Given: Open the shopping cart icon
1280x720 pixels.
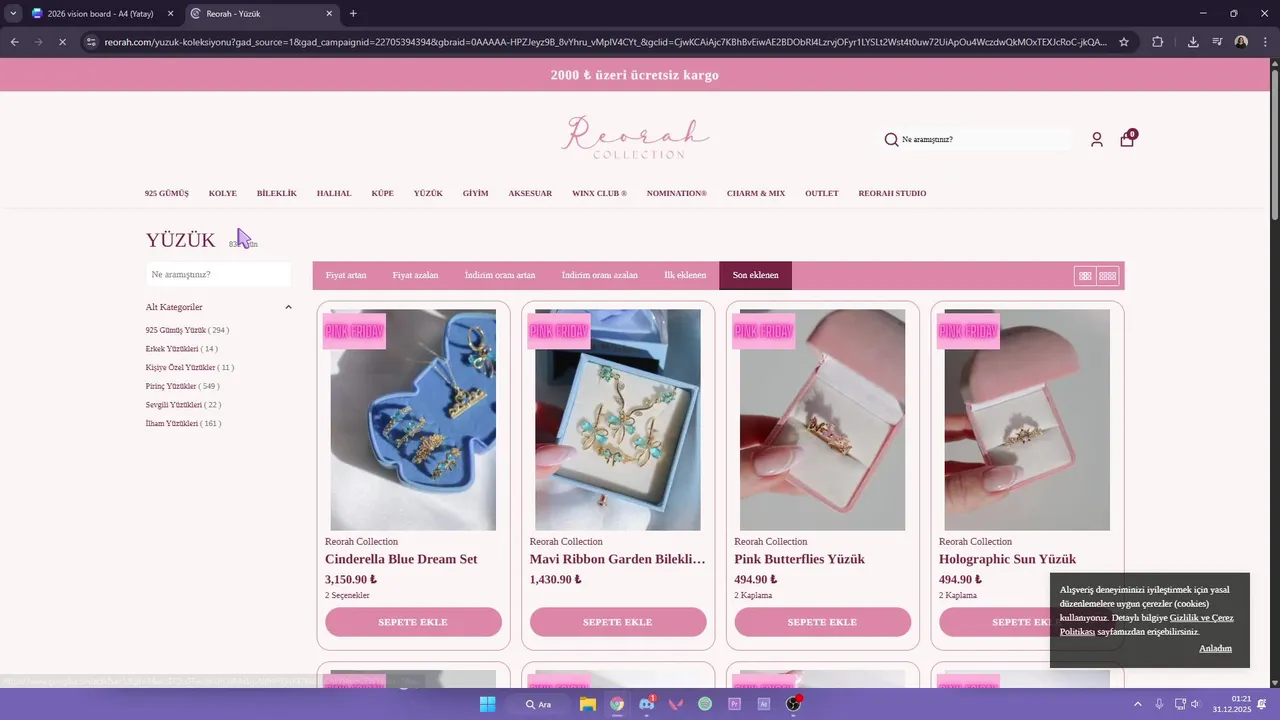Looking at the screenshot, I should coord(1127,140).
